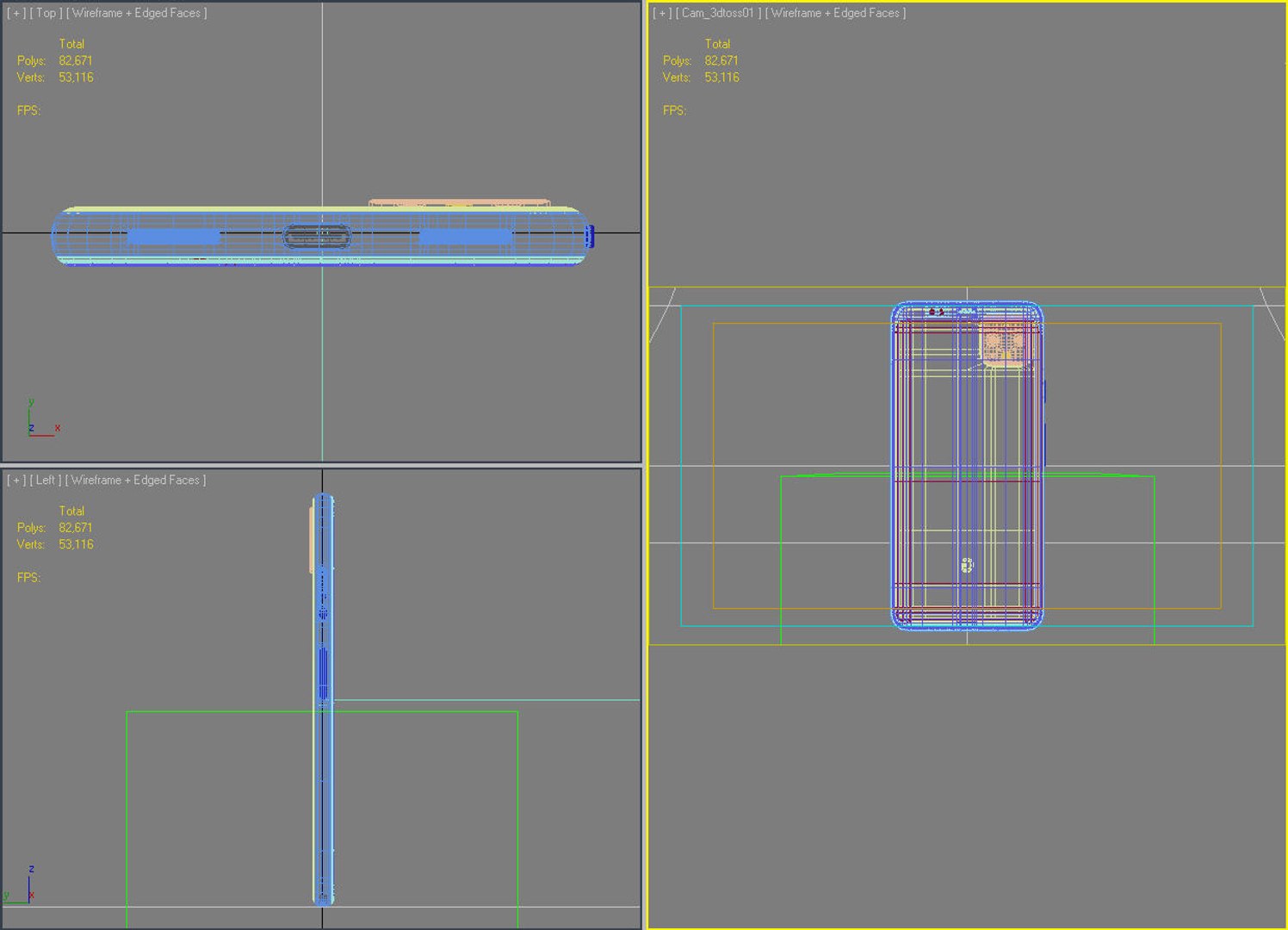Click the 'FPS:' label in the camera viewport
The width and height of the screenshot is (1288, 930).
click(675, 110)
